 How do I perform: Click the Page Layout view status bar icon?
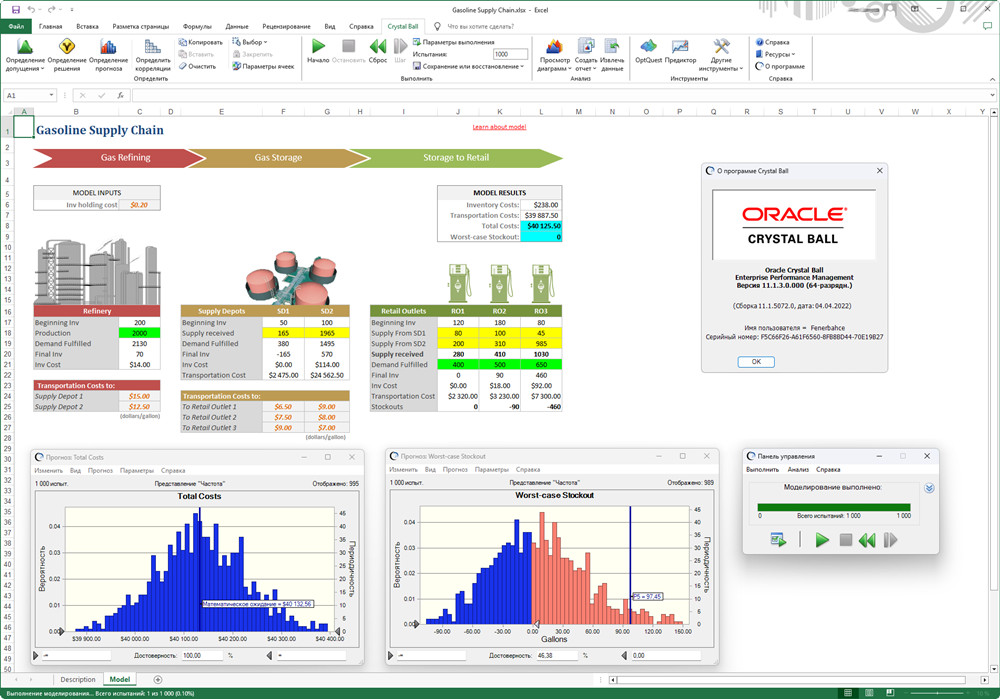(x=869, y=693)
